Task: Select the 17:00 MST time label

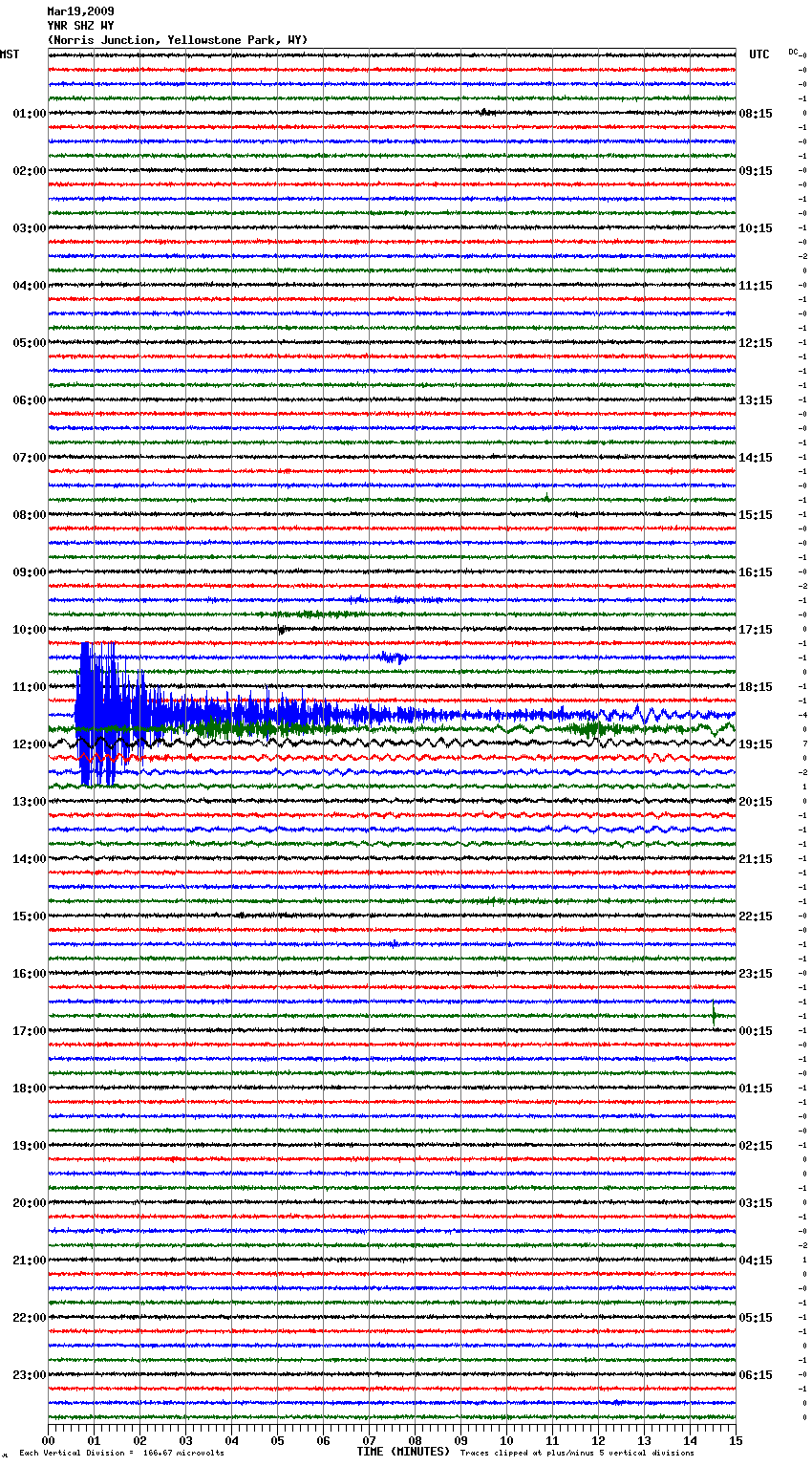Action: point(30,1031)
